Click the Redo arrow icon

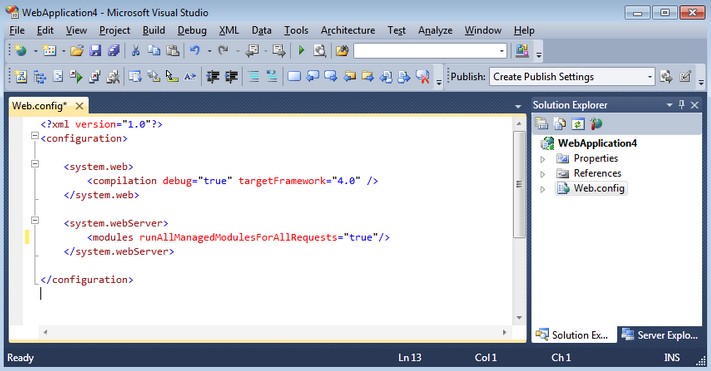click(223, 50)
